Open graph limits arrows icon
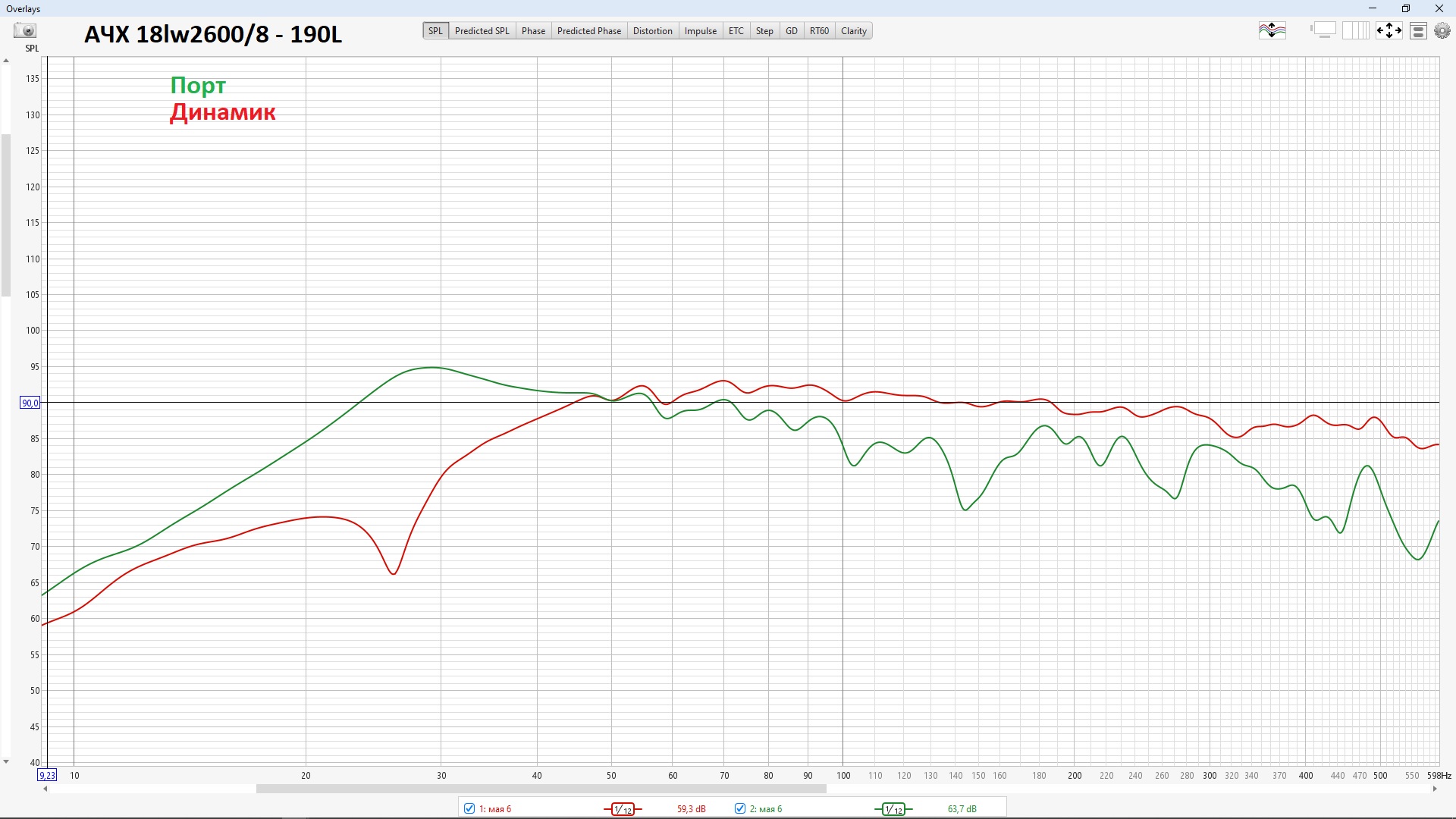This screenshot has height=819, width=1456. pos(1389,31)
